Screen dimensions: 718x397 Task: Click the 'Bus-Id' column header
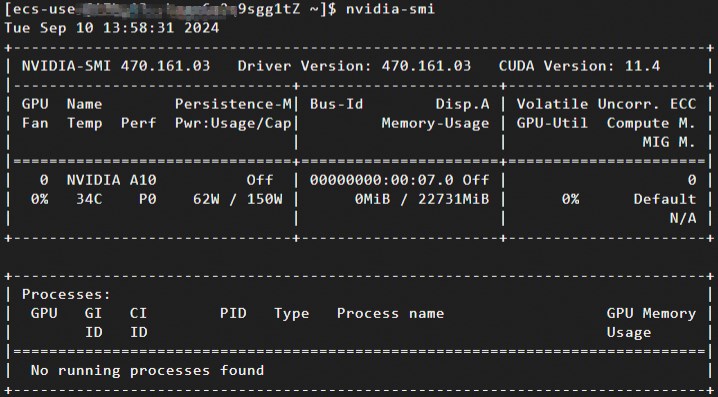pyautogui.click(x=336, y=104)
